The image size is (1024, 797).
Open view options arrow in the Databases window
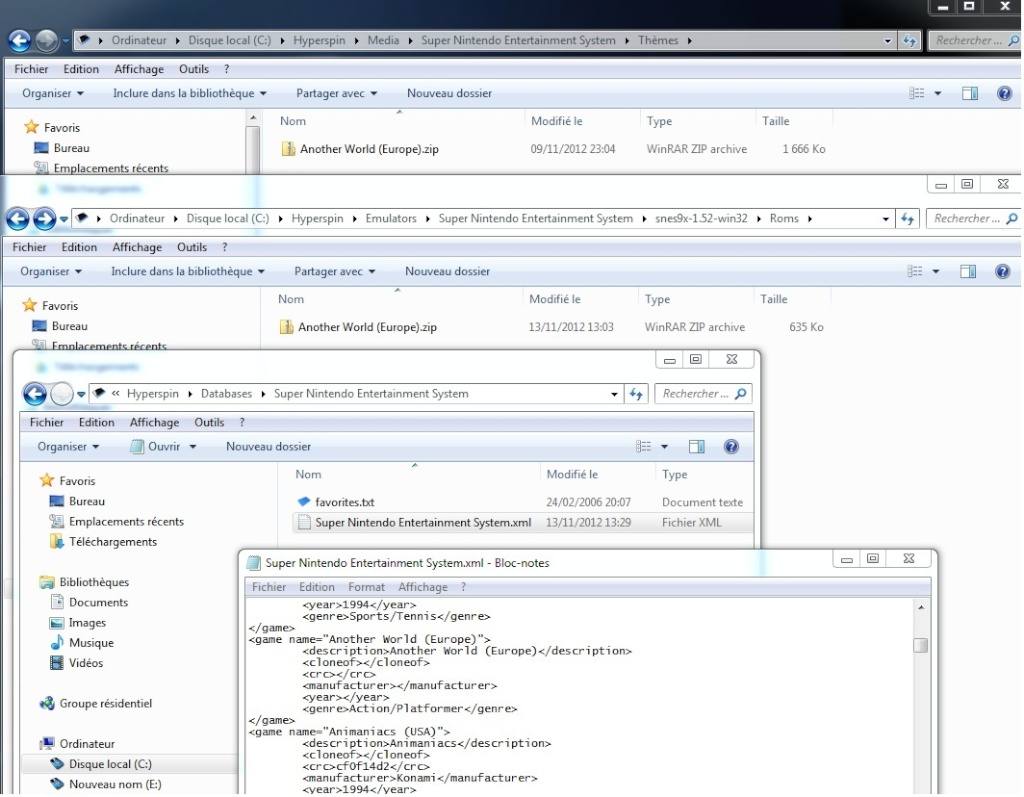coord(664,447)
